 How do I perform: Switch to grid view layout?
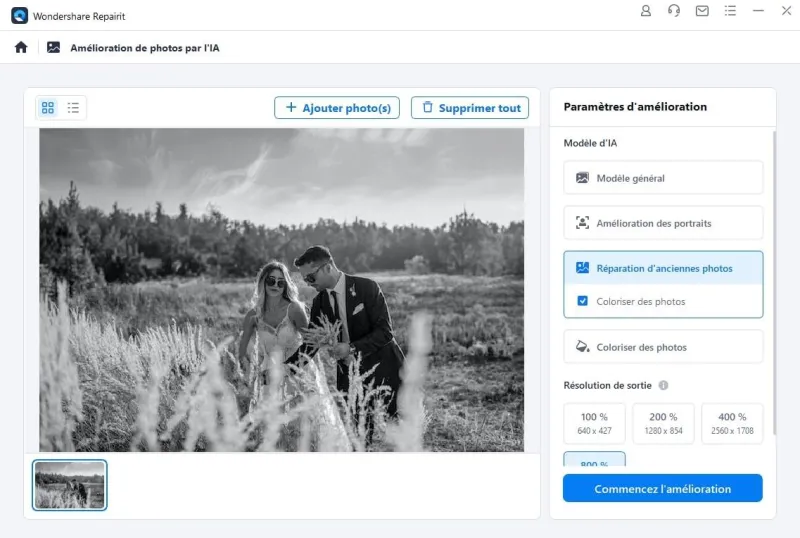(48, 108)
